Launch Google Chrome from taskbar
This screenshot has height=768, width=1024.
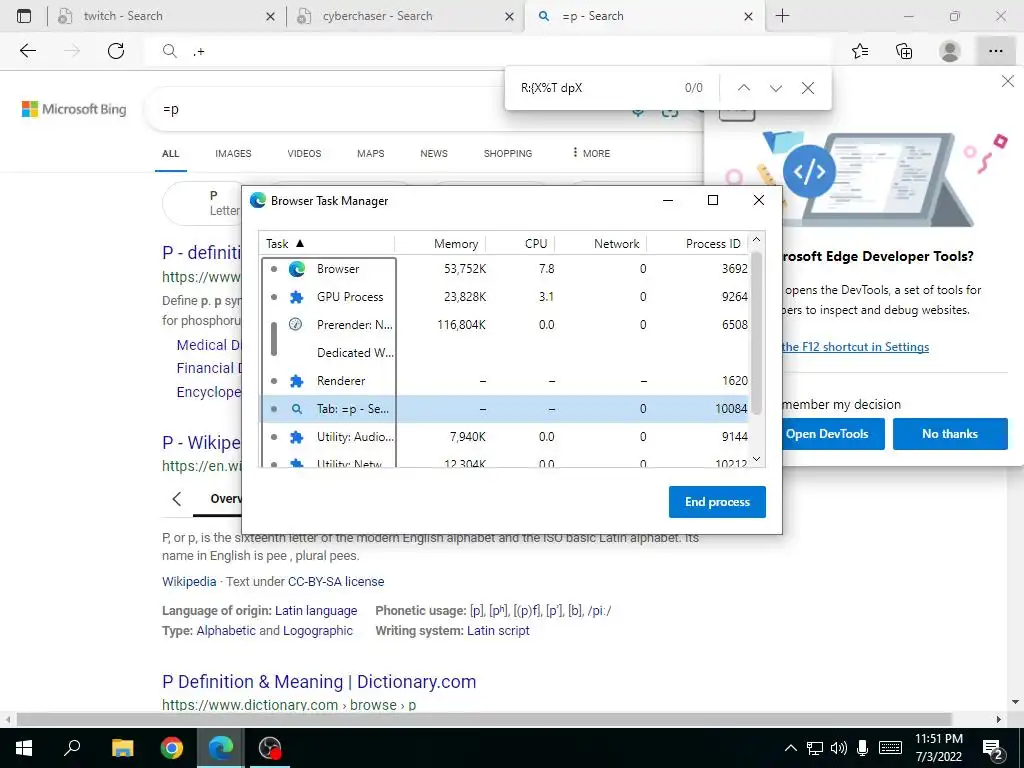172,748
